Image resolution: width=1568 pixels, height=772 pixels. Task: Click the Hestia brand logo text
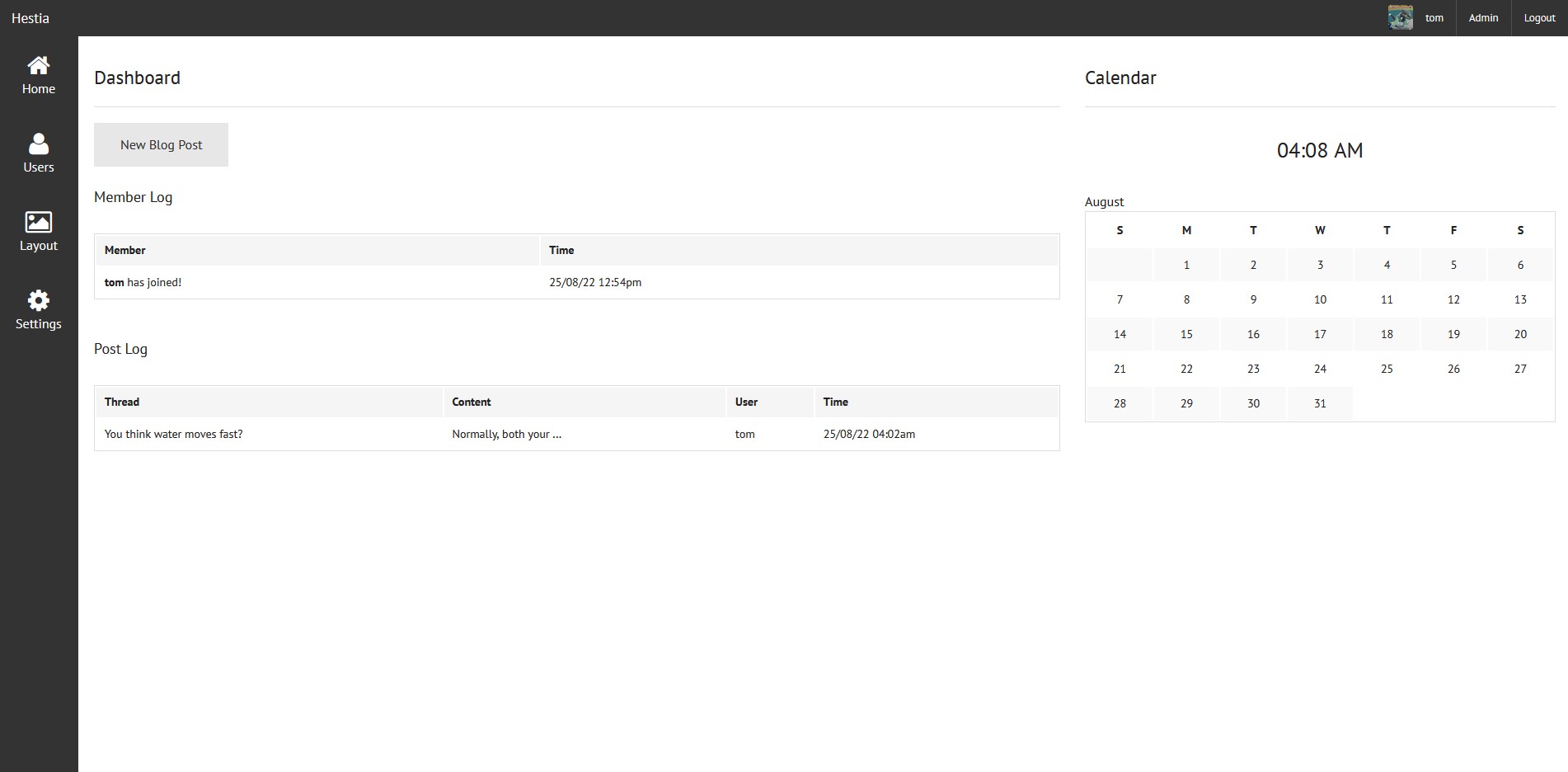point(31,18)
